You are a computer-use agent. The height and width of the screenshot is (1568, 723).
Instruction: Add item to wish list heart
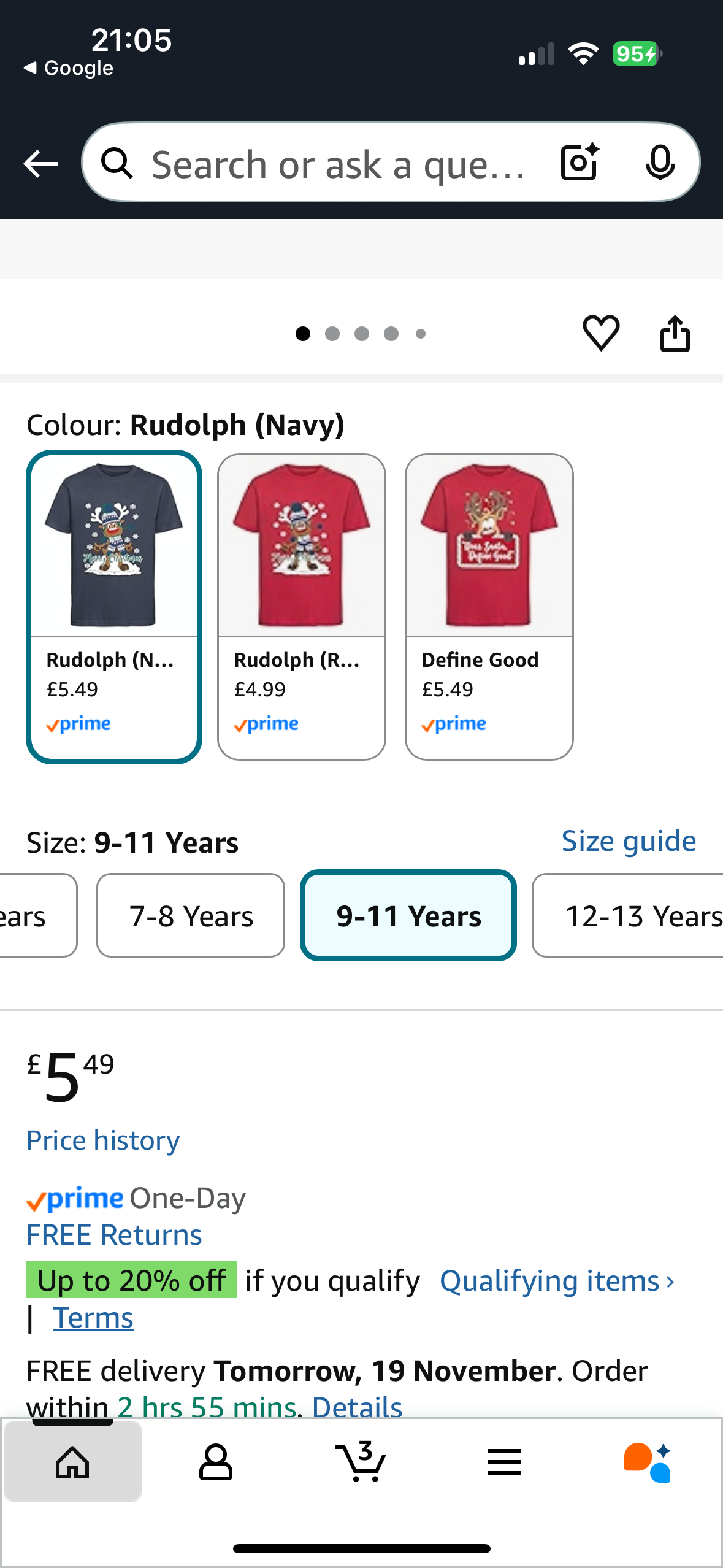601,333
